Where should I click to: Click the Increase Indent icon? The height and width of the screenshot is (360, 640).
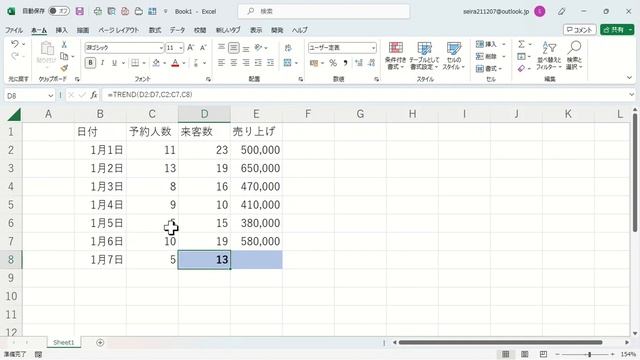coord(271,63)
